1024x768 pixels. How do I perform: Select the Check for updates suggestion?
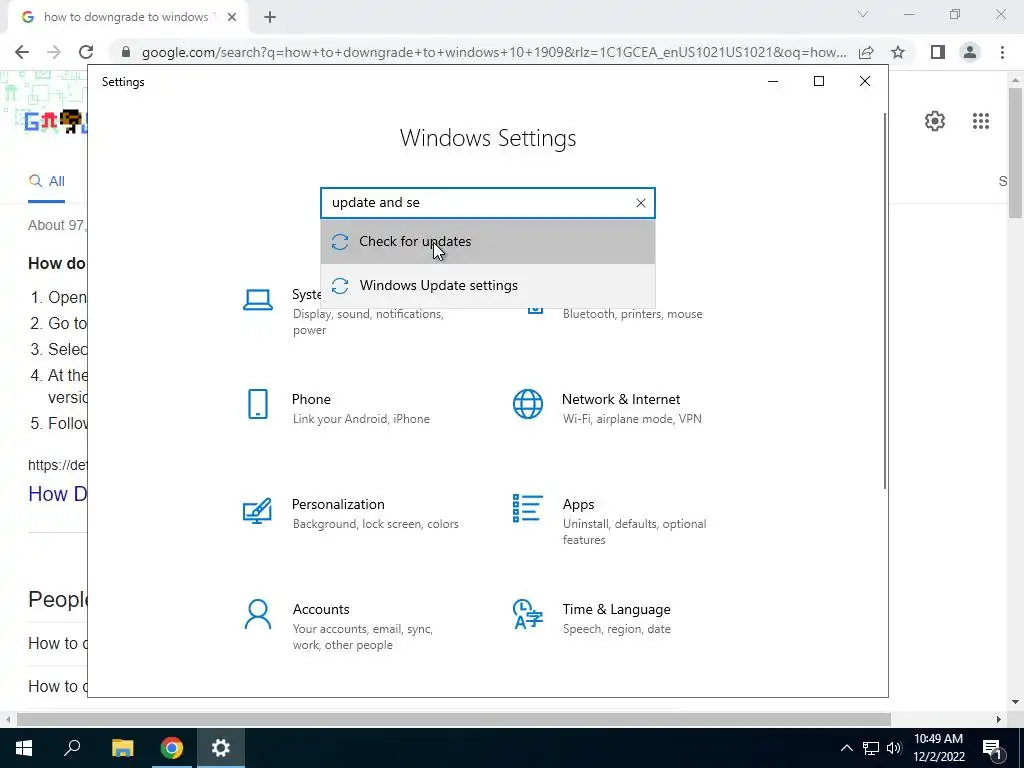click(x=488, y=242)
